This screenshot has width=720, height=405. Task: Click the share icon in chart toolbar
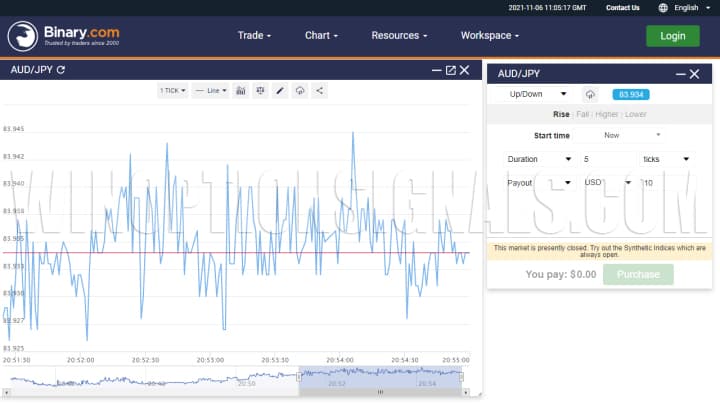[x=319, y=90]
